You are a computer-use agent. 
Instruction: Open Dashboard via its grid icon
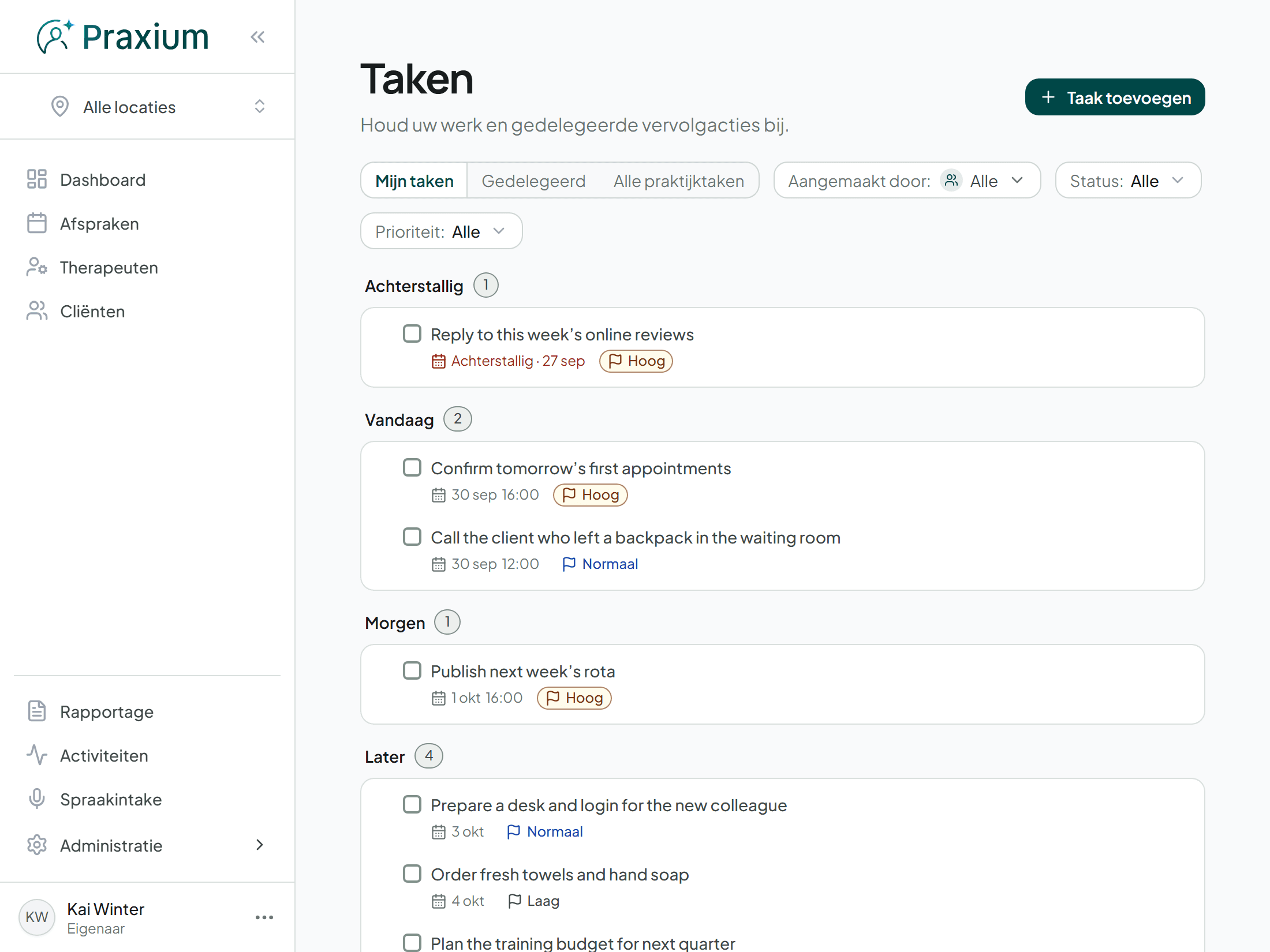[37, 179]
